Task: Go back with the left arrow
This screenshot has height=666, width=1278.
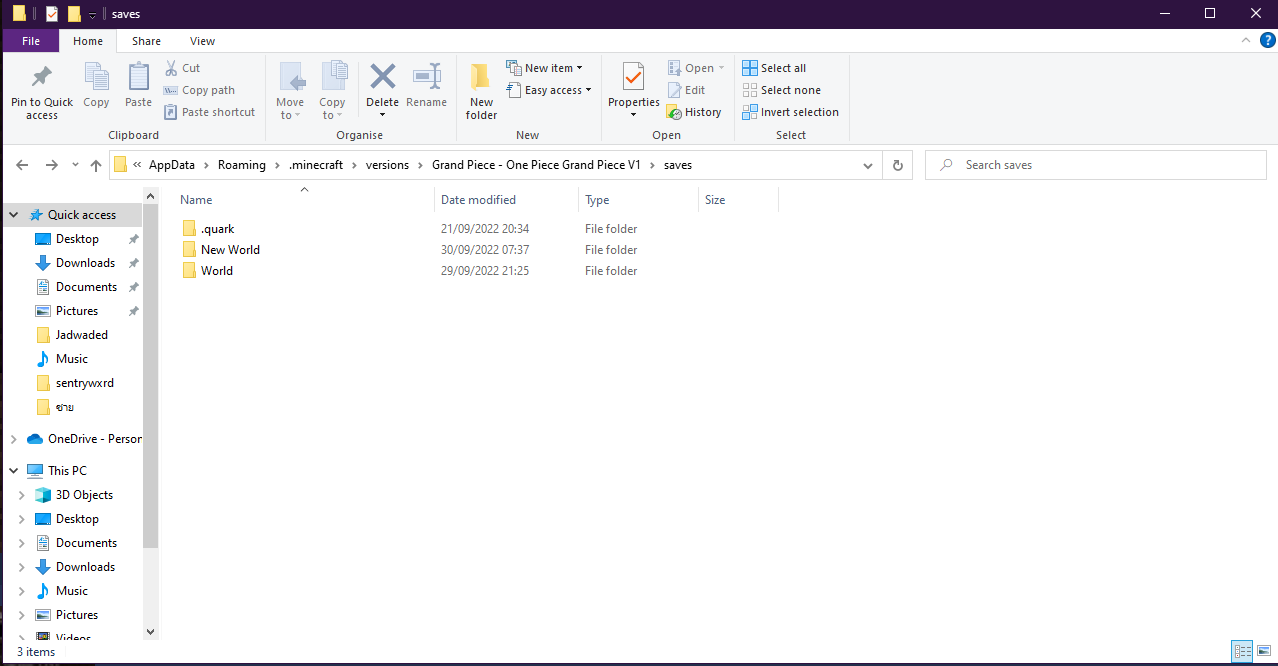Action: (x=22, y=165)
